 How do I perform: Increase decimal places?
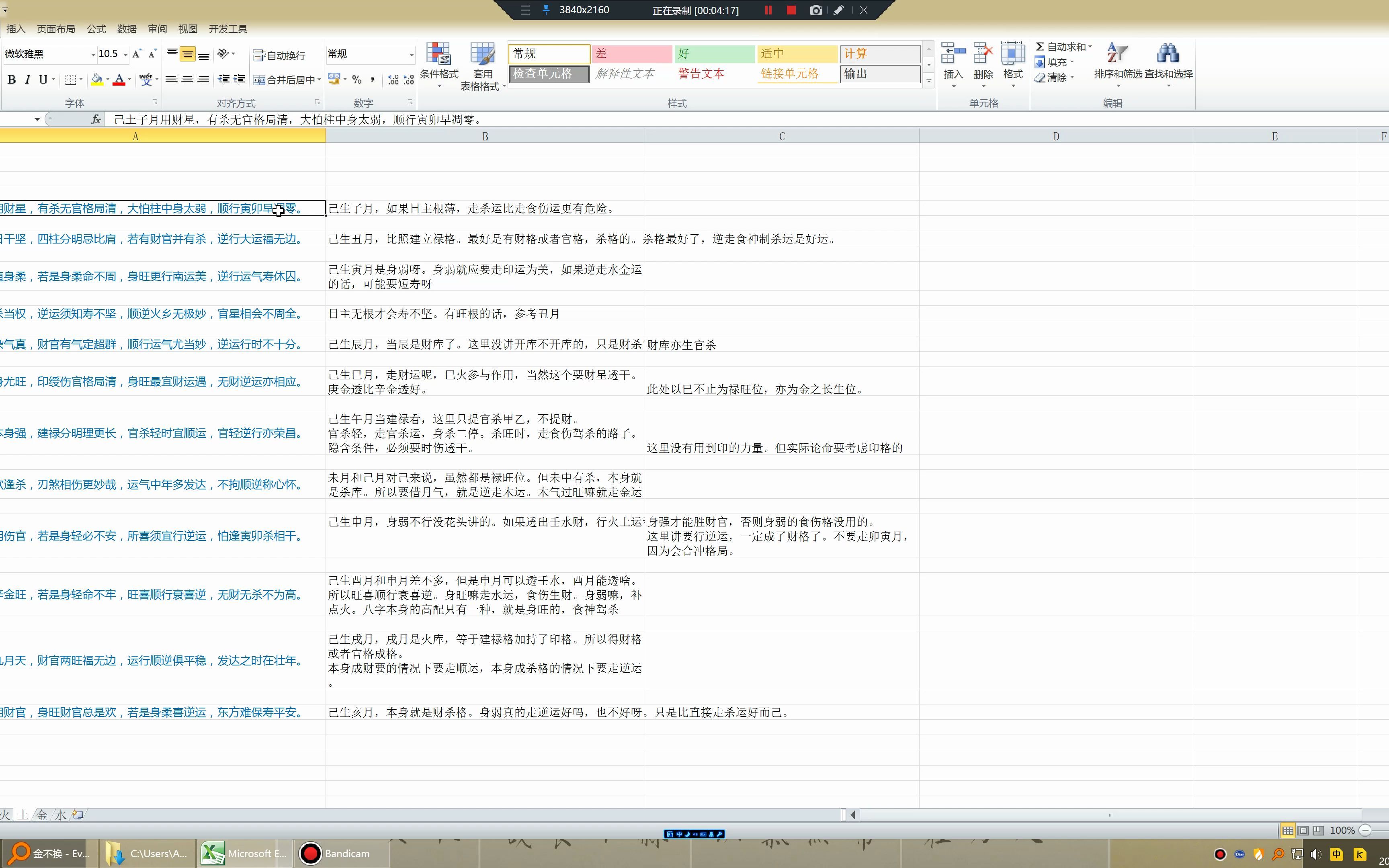click(393, 80)
